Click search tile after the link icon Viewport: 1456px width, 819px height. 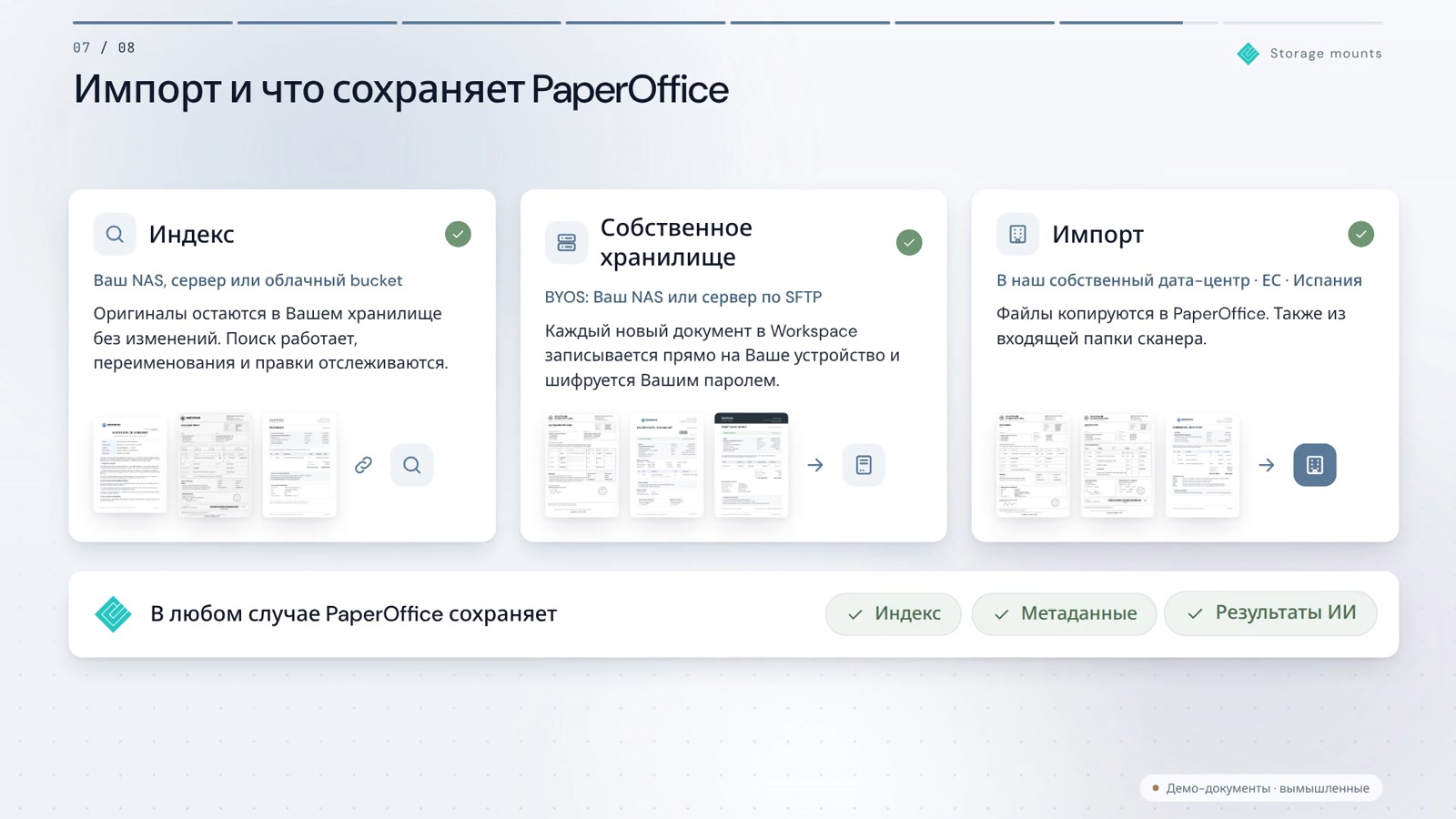[412, 465]
